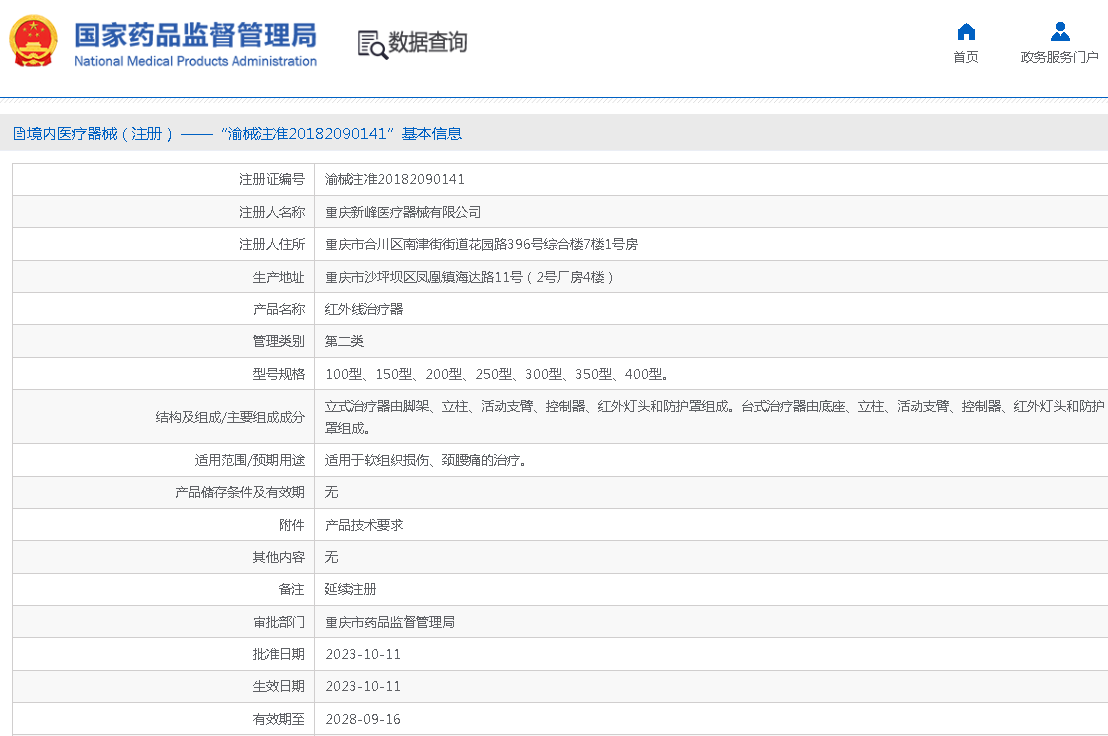Click the 产品技术要求 attachment entry
Screen dimensions: 1108x736
tap(364, 525)
